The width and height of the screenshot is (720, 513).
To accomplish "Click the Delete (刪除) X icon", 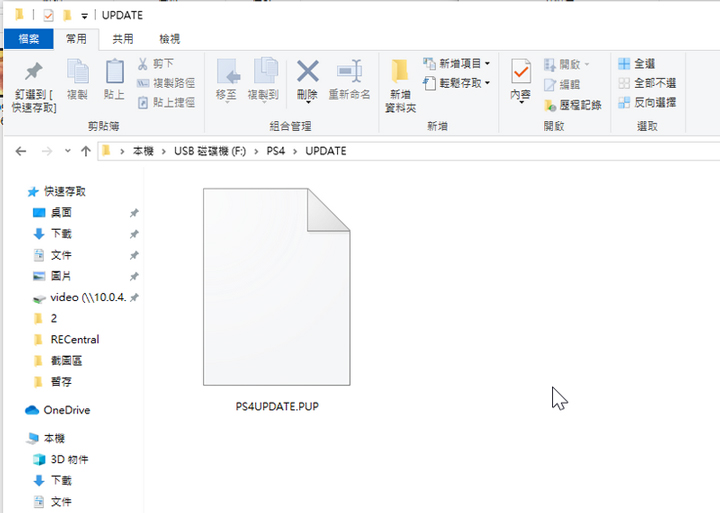I will (x=308, y=71).
